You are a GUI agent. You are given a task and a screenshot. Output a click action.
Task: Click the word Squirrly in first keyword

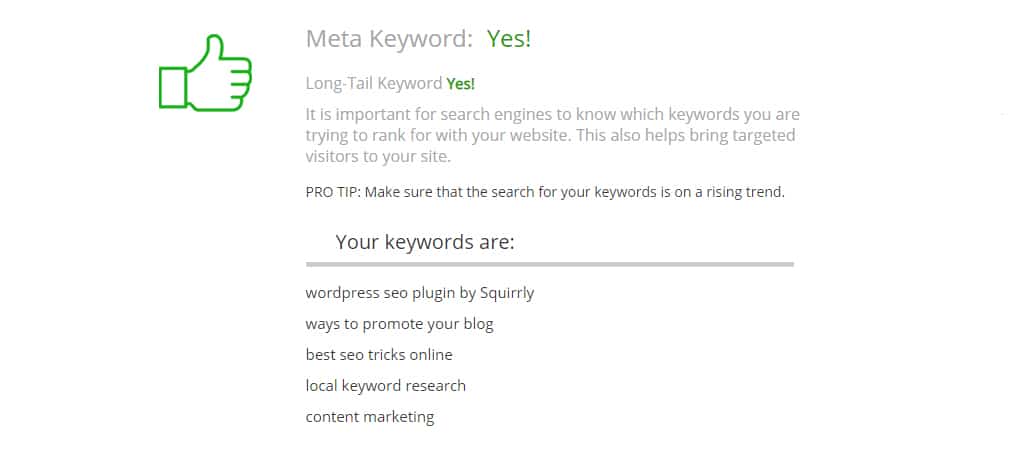coord(507,294)
